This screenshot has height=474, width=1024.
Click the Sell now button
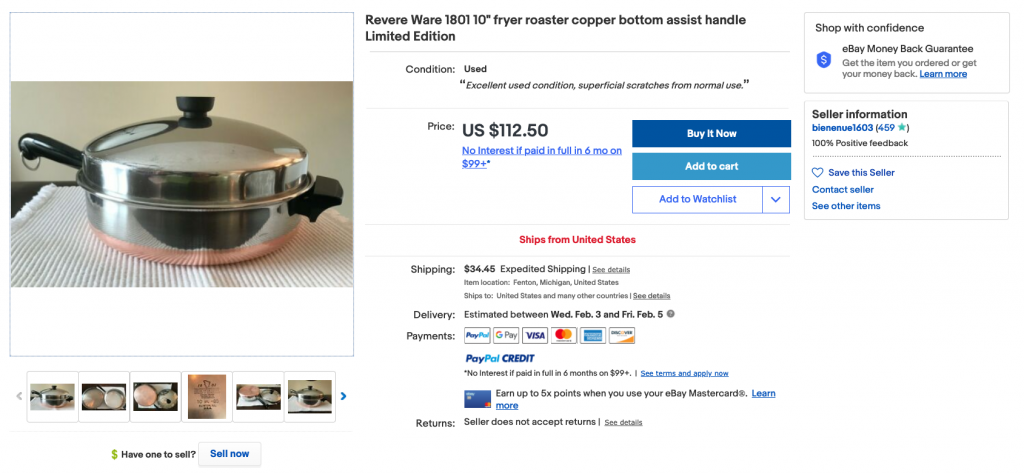[229, 454]
